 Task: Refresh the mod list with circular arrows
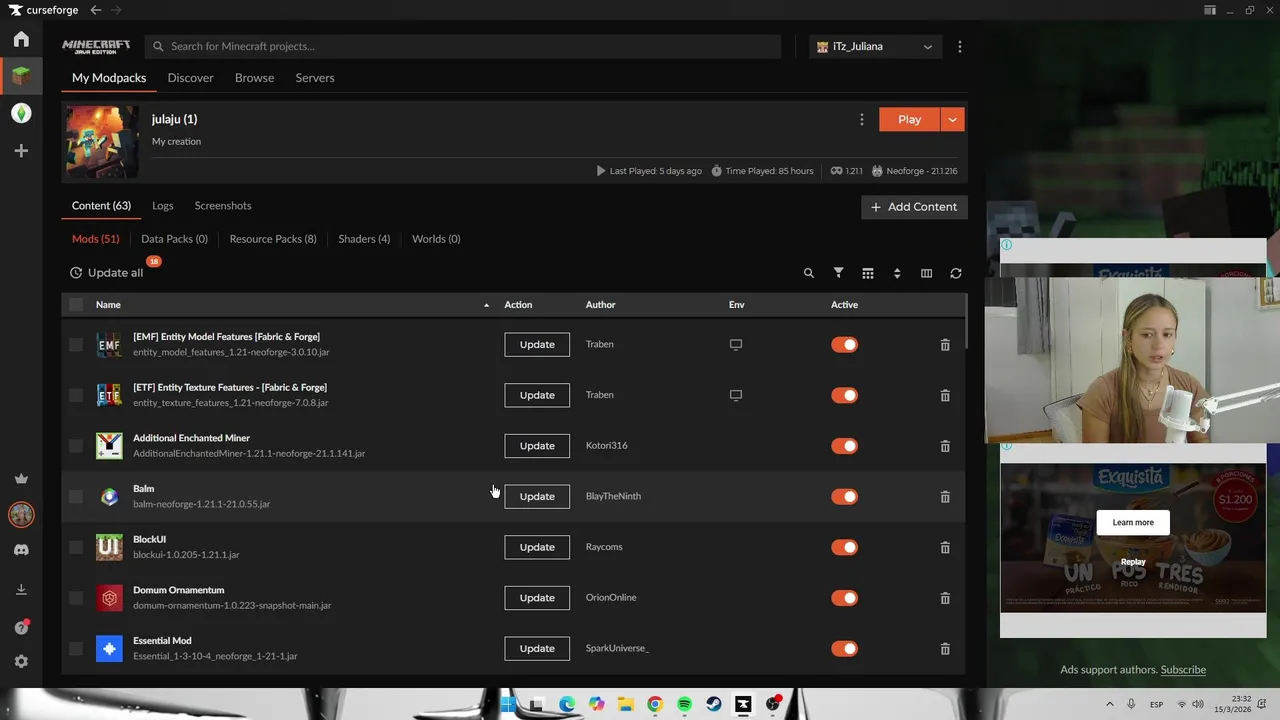pyautogui.click(x=956, y=273)
